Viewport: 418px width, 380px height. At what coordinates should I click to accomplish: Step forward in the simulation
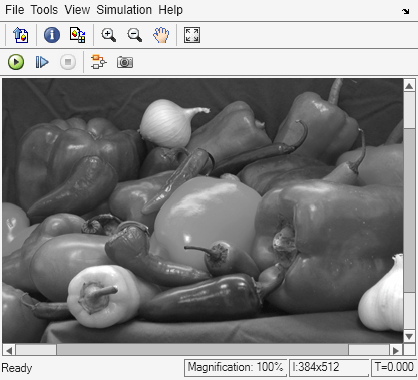42,62
